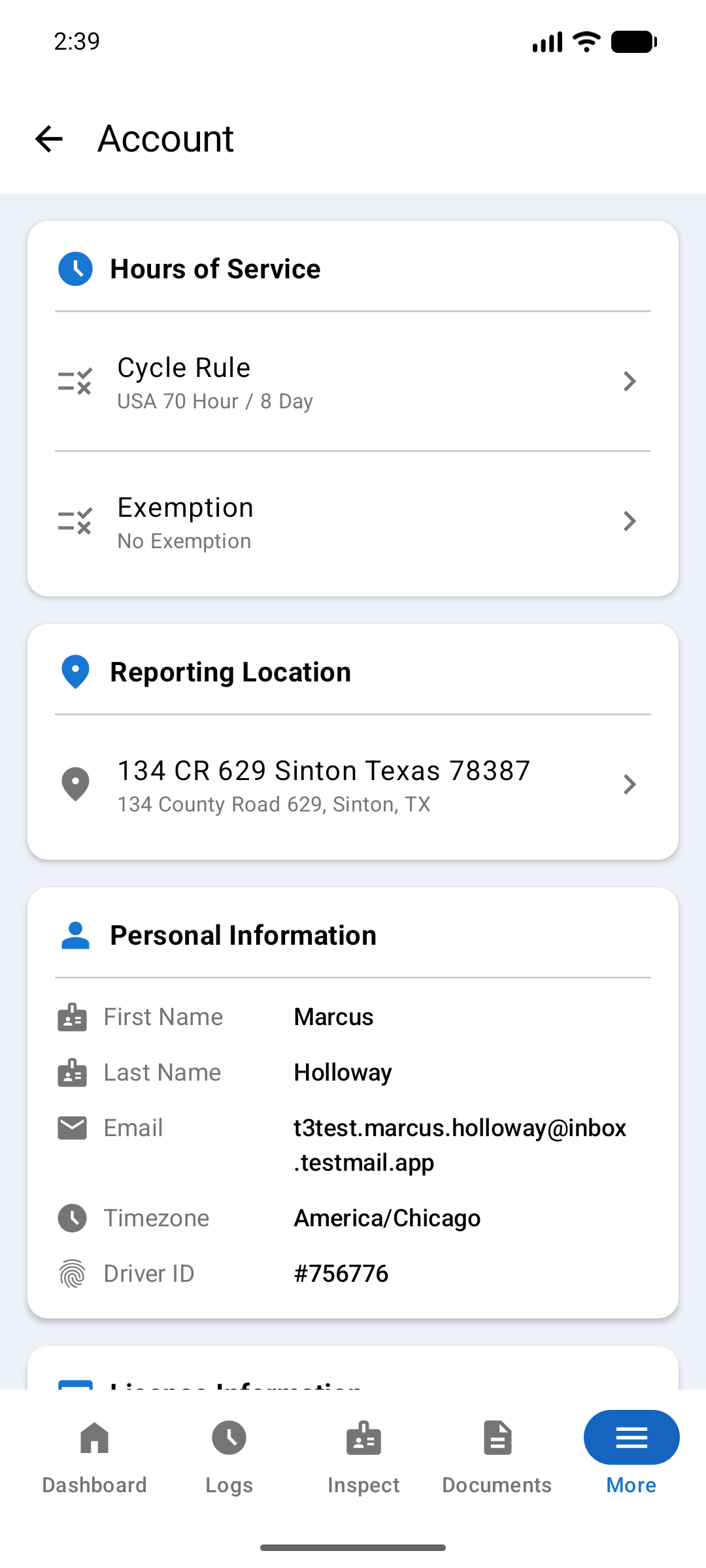Click the driver ID value #756776
706x1568 pixels.
click(341, 1274)
